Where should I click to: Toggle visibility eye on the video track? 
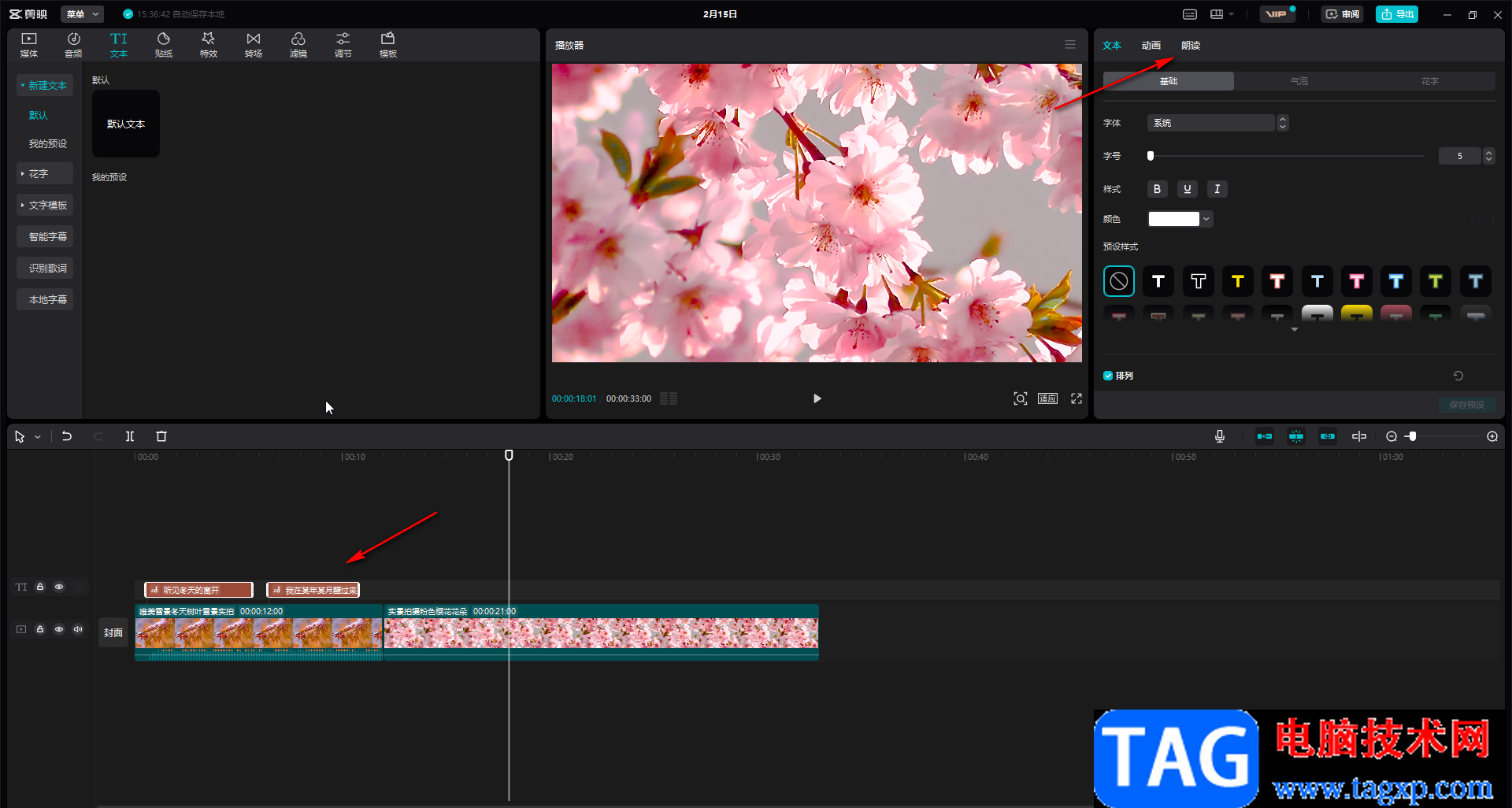pos(59,629)
